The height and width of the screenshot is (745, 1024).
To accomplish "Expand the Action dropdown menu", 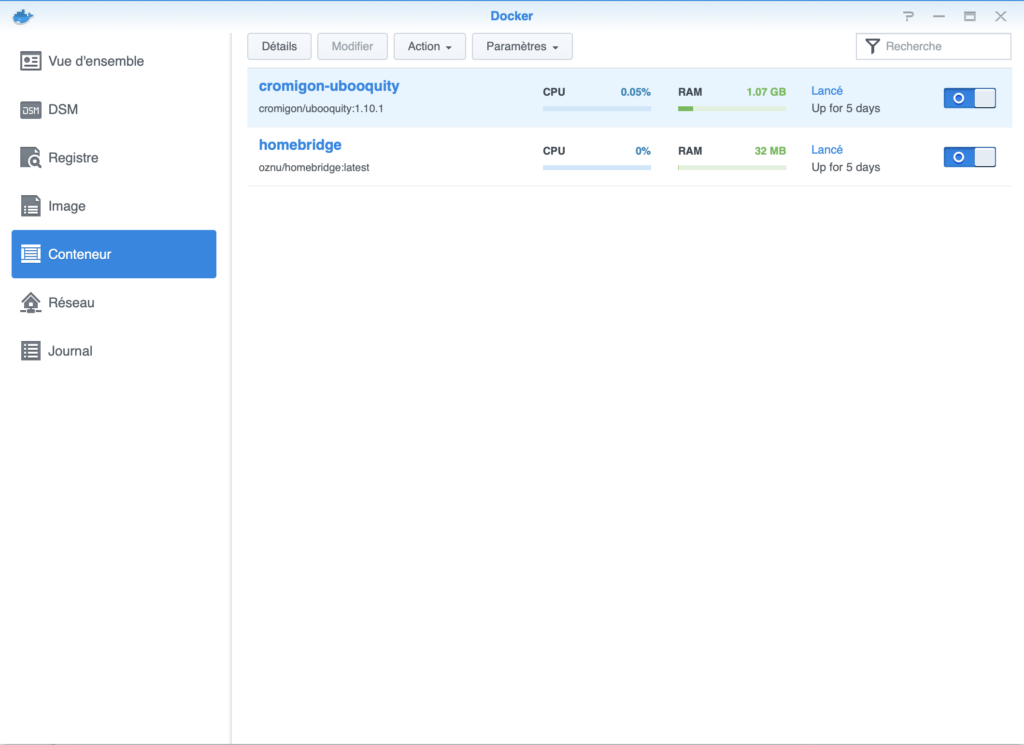I will click(x=430, y=46).
